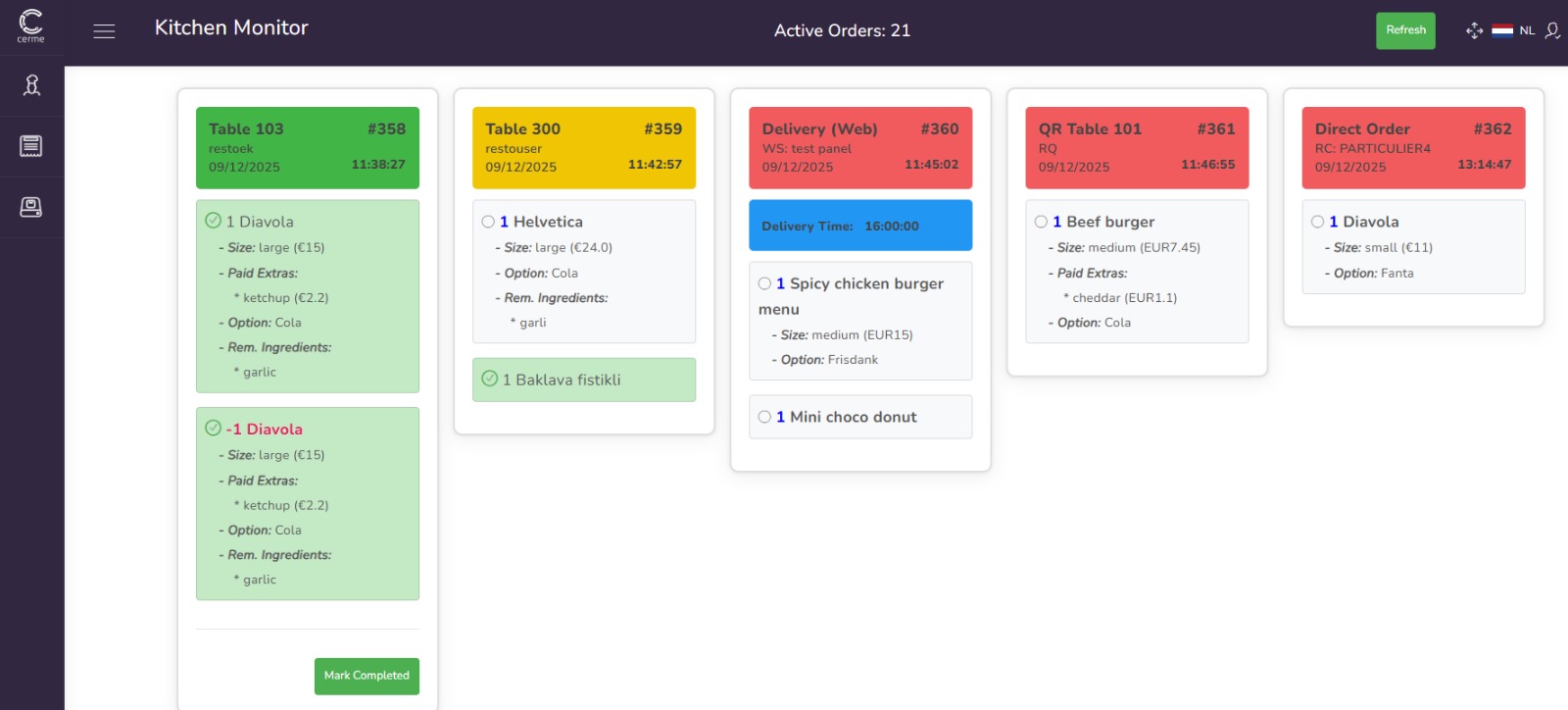The width and height of the screenshot is (1568, 710).
Task: Tick the Beef burger item circle
Action: [x=1041, y=222]
